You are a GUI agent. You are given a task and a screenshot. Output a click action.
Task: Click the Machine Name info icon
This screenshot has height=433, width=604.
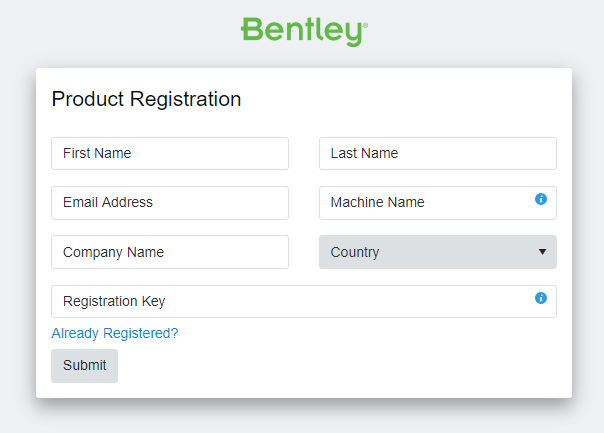541,199
